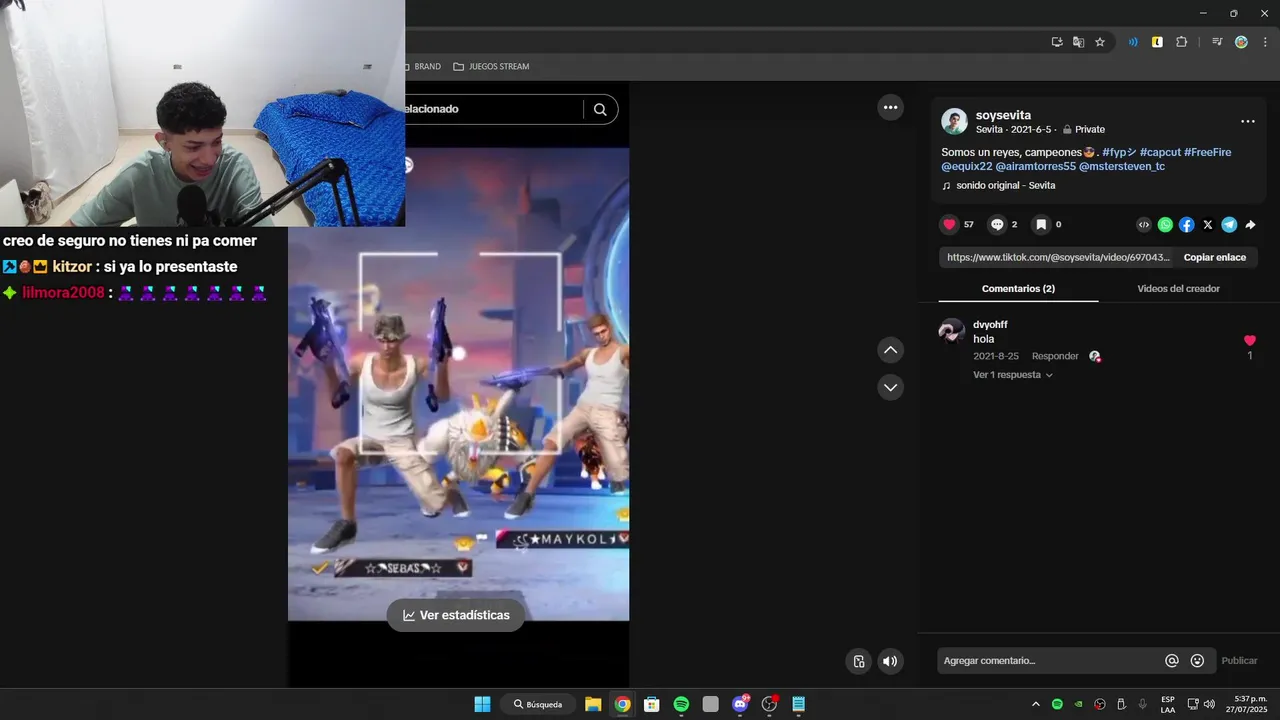The image size is (1280, 720).
Task: Open the #FreeFire hashtag
Action: click(1208, 152)
